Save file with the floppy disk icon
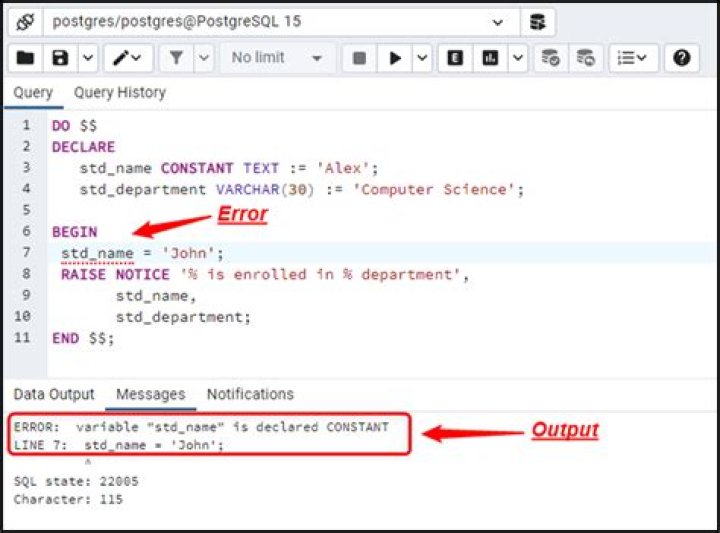Image resolution: width=720 pixels, height=533 pixels. point(60,58)
